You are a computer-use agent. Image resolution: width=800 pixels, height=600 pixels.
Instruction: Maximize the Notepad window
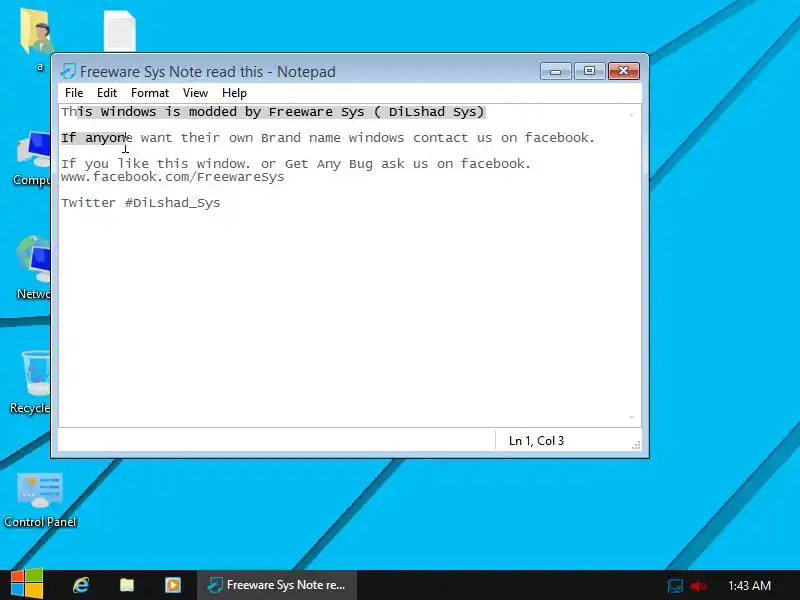click(589, 71)
